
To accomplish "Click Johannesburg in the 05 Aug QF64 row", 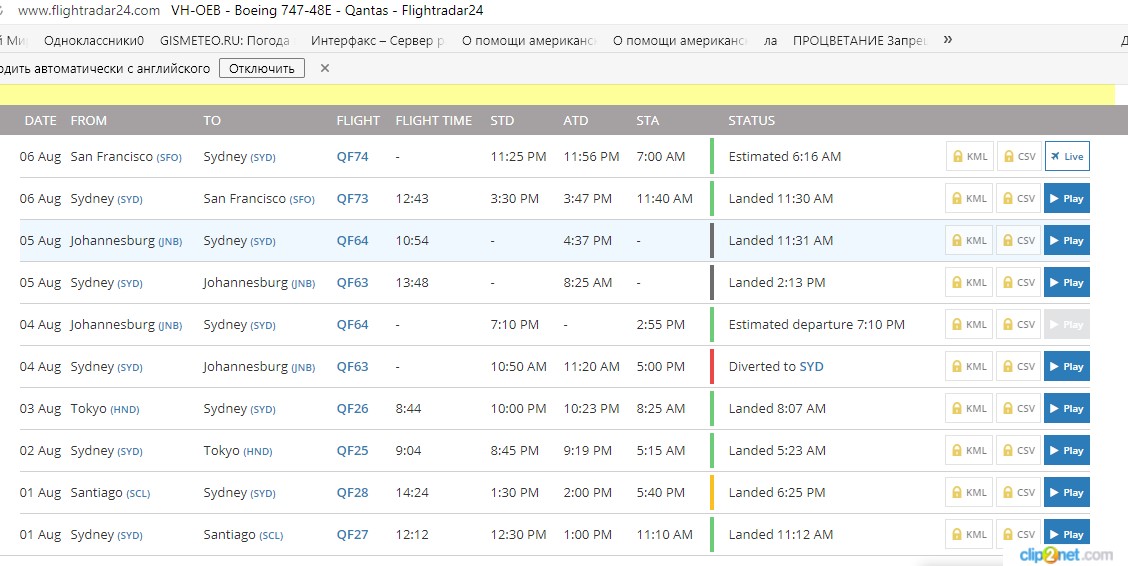I will [113, 241].
